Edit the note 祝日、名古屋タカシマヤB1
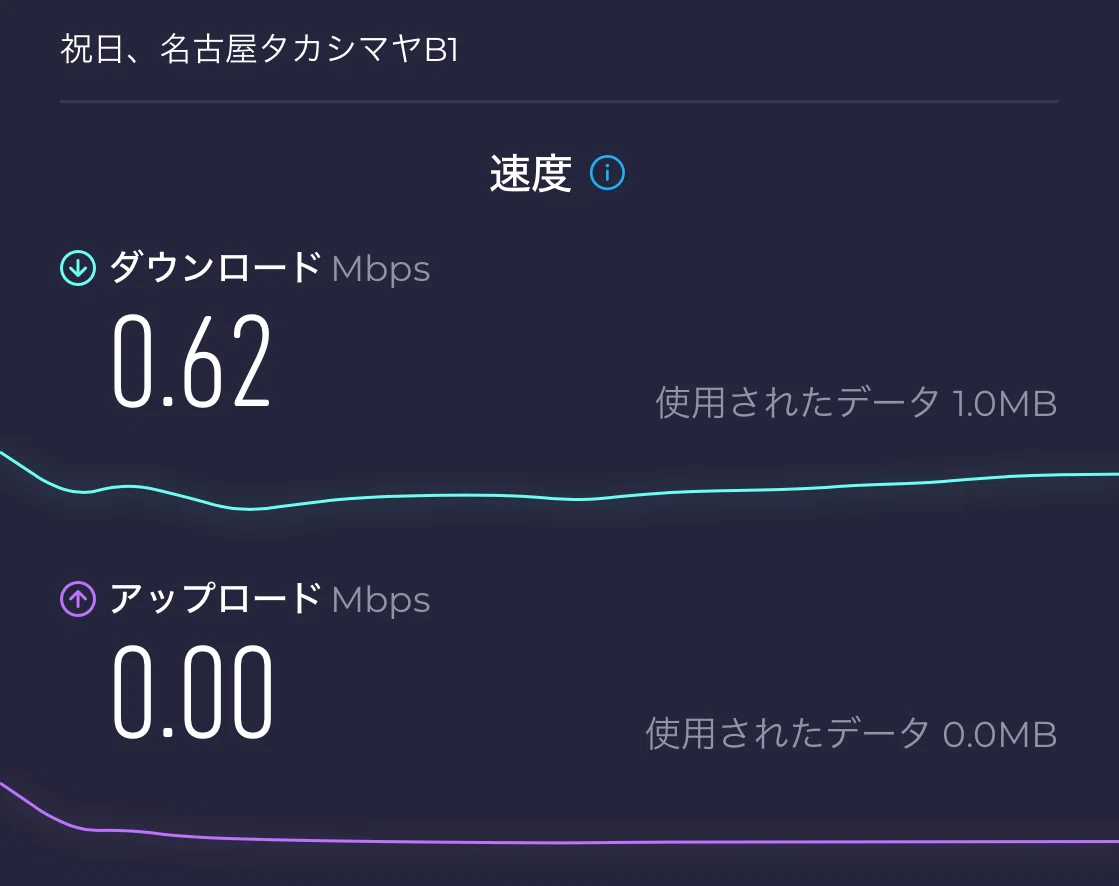This screenshot has height=886, width=1119. 259,50
